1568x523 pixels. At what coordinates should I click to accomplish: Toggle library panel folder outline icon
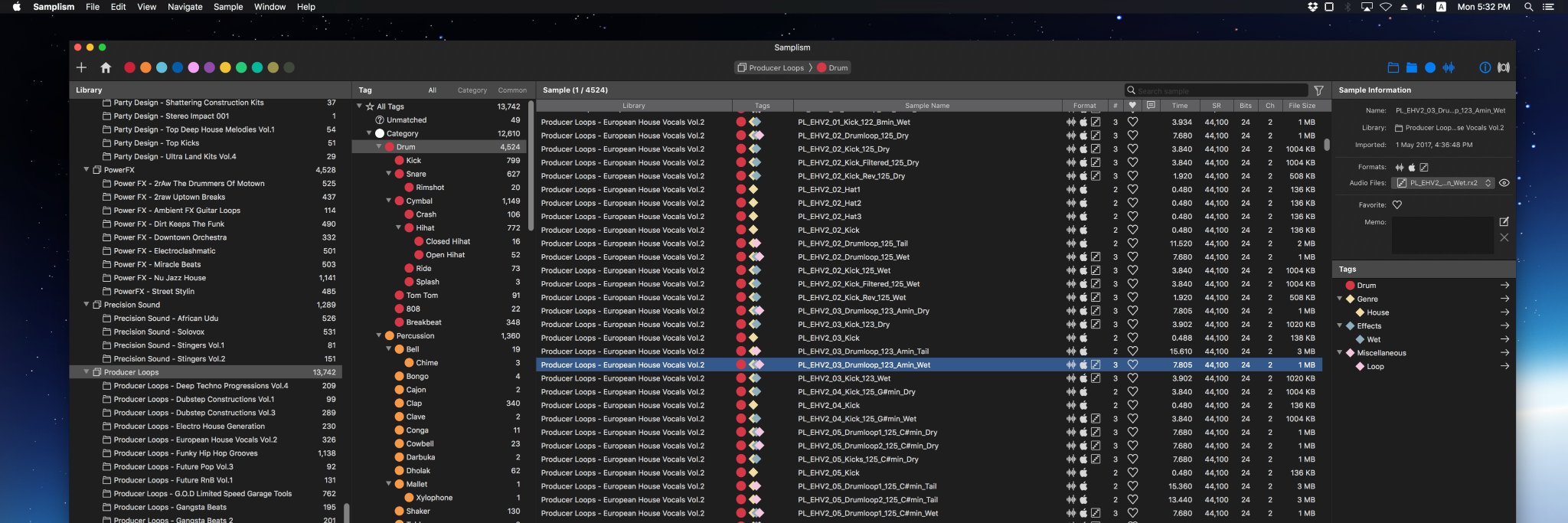tap(1393, 67)
